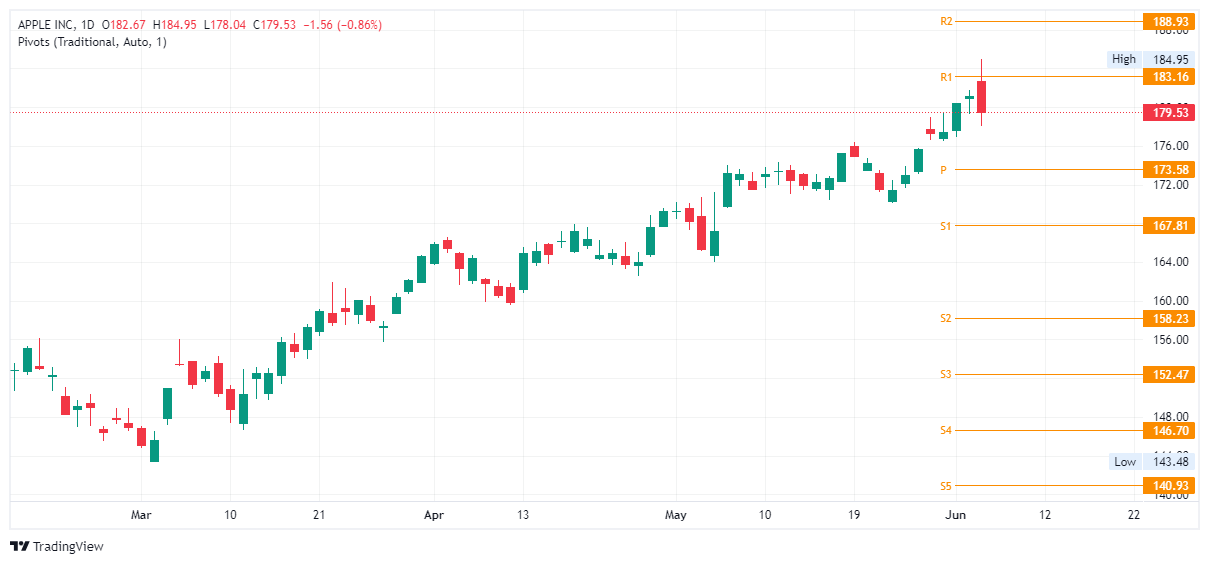Click the High 184.95 marker label
The height and width of the screenshot is (564, 1209).
(1152, 59)
